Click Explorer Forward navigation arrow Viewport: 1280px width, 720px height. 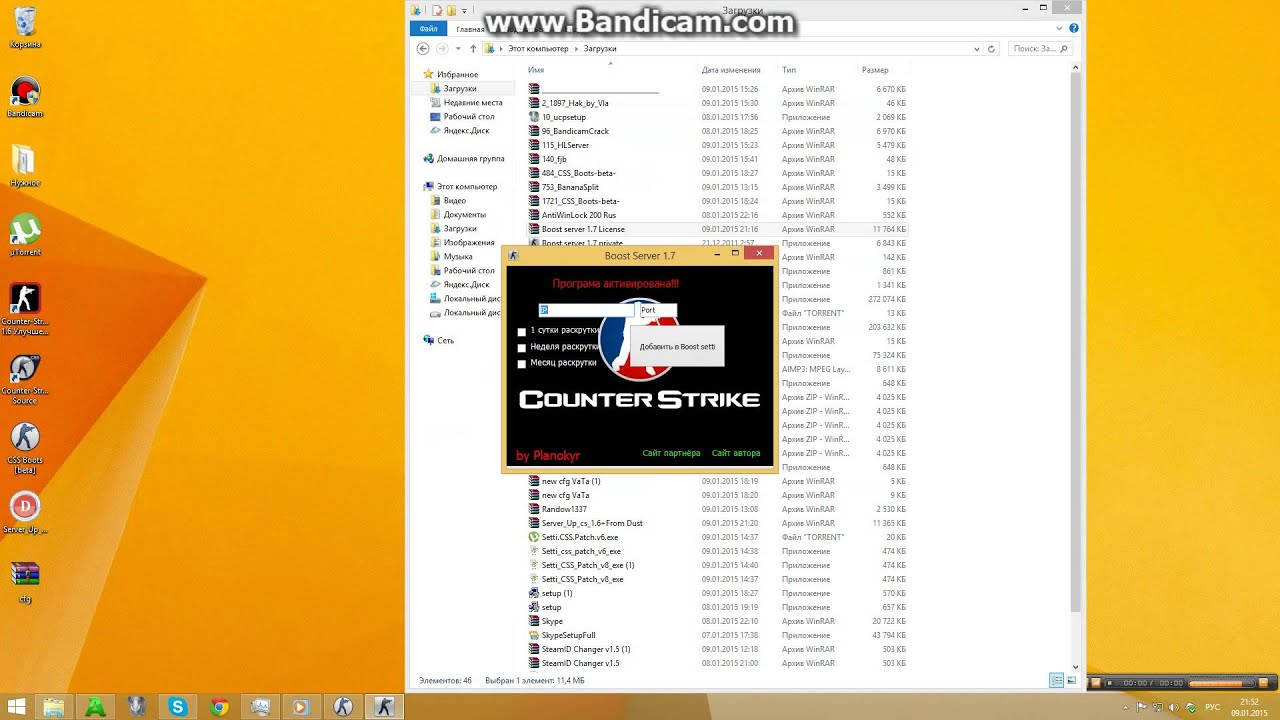(x=443, y=48)
